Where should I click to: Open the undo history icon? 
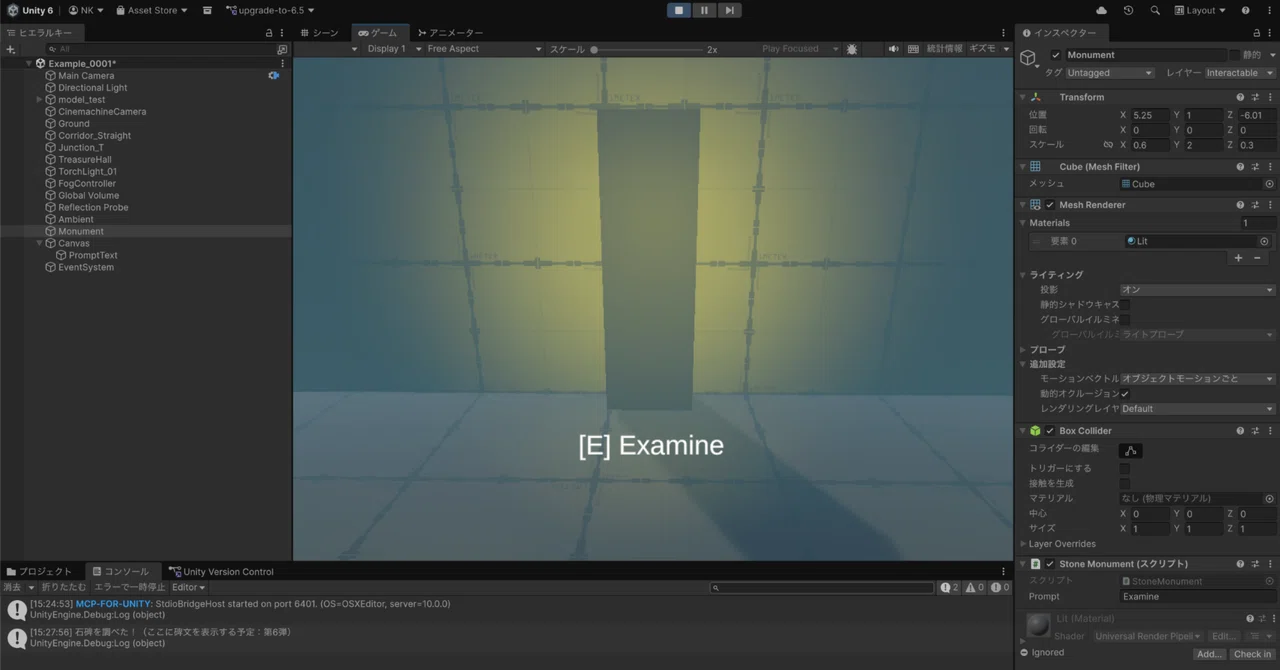tap(1129, 10)
